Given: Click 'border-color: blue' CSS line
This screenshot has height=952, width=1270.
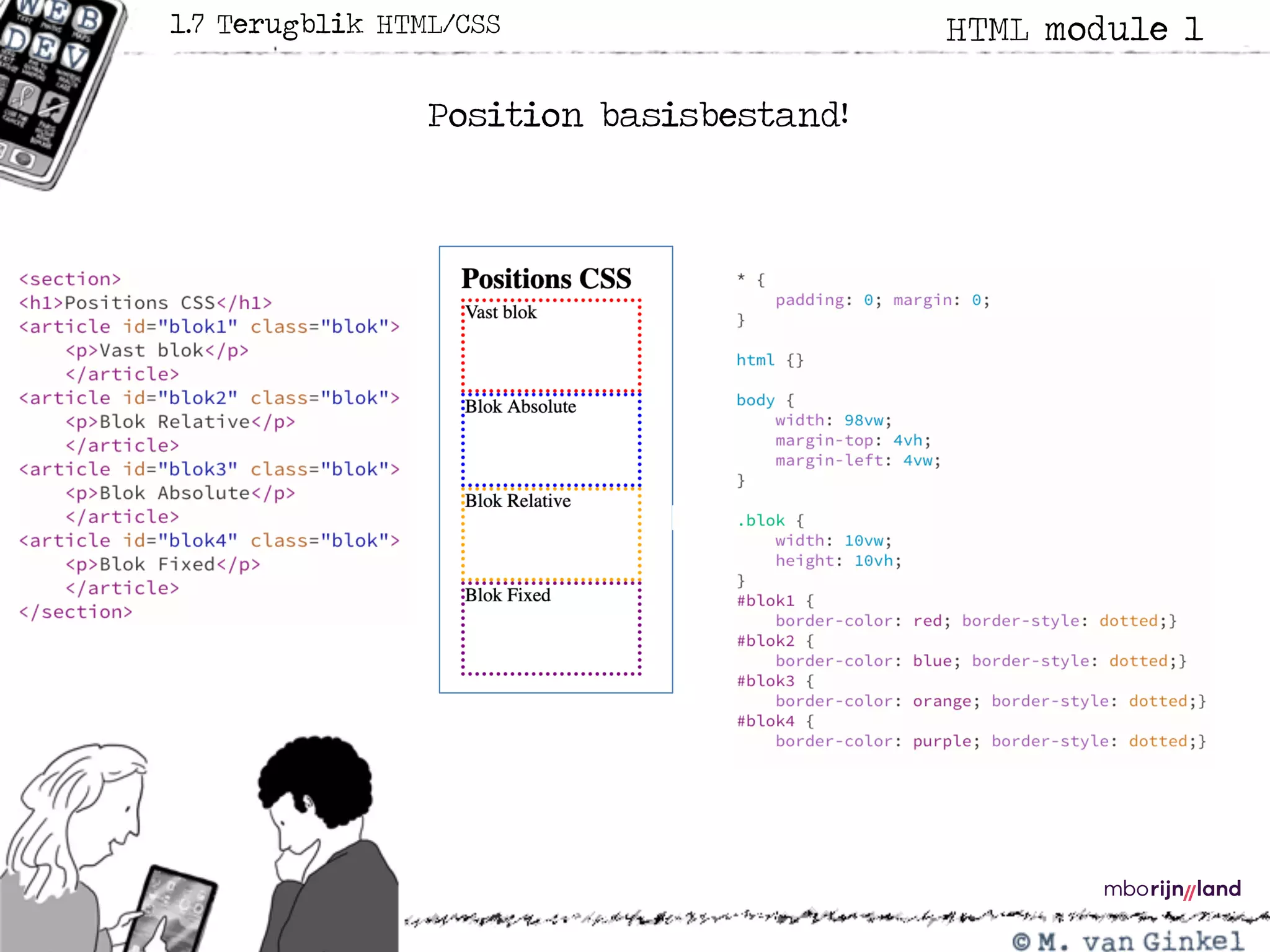Looking at the screenshot, I should (x=981, y=661).
